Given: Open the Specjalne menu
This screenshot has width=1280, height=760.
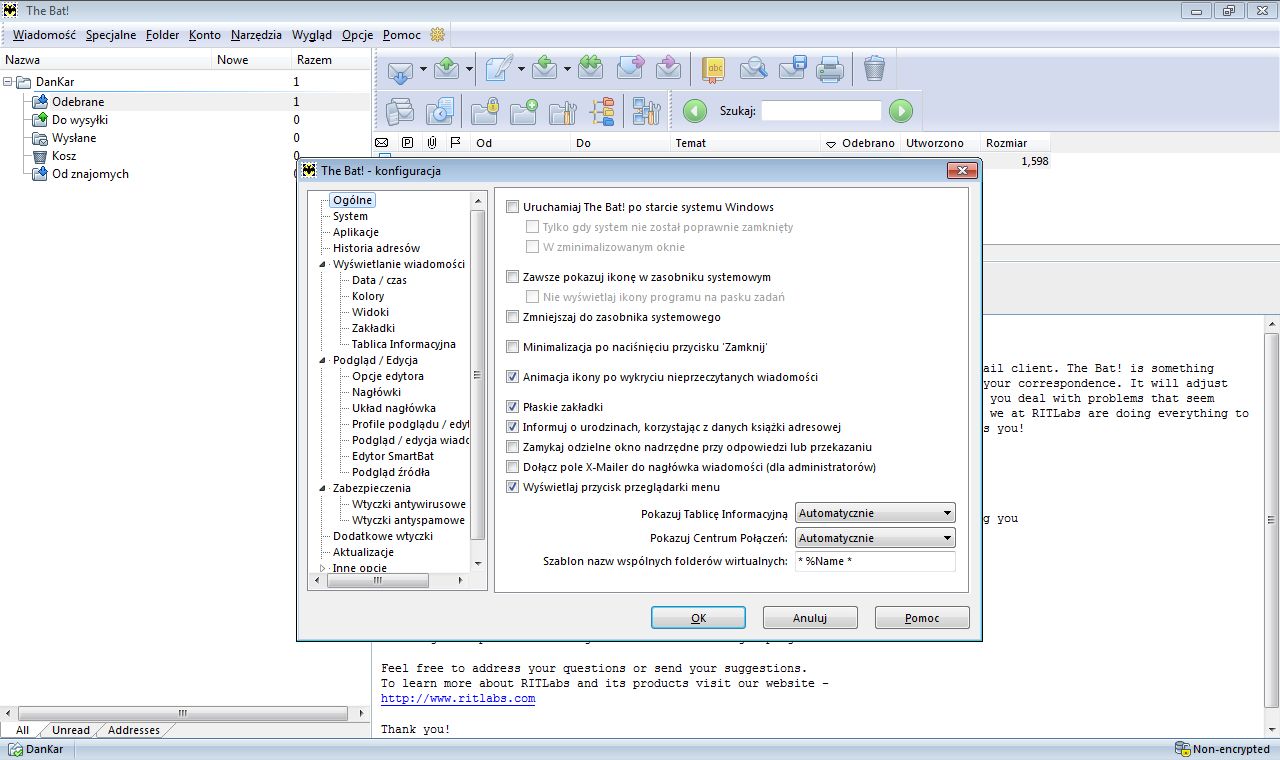Looking at the screenshot, I should pyautogui.click(x=111, y=35).
